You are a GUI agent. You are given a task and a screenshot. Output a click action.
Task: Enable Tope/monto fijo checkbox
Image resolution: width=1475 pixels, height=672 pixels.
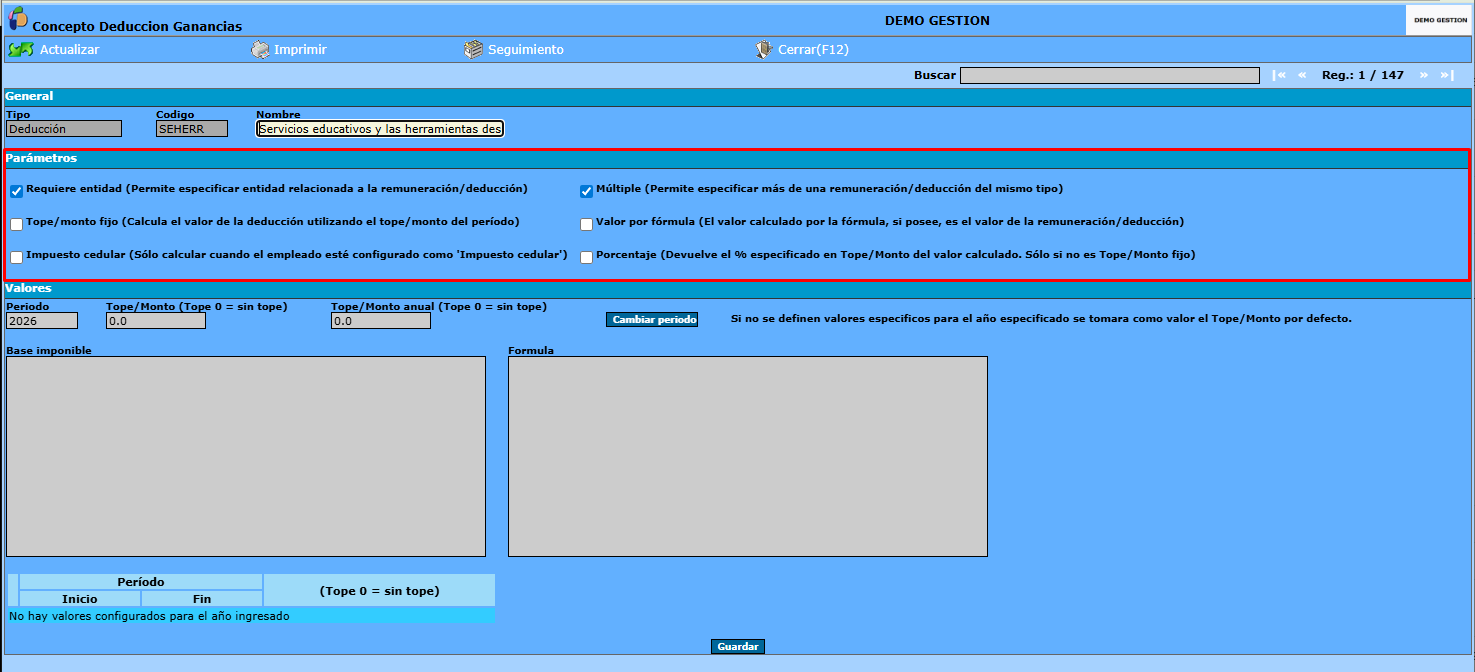(16, 224)
